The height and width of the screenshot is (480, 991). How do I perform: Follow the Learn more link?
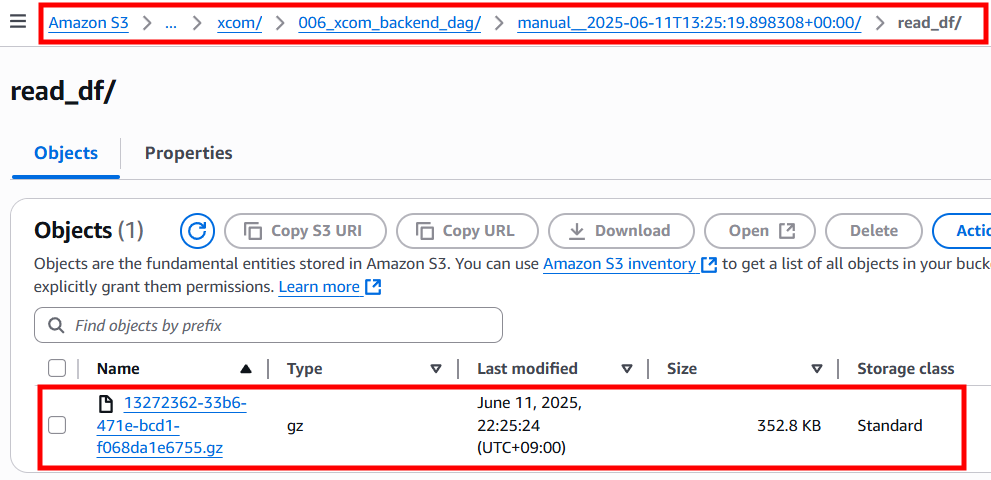click(321, 288)
